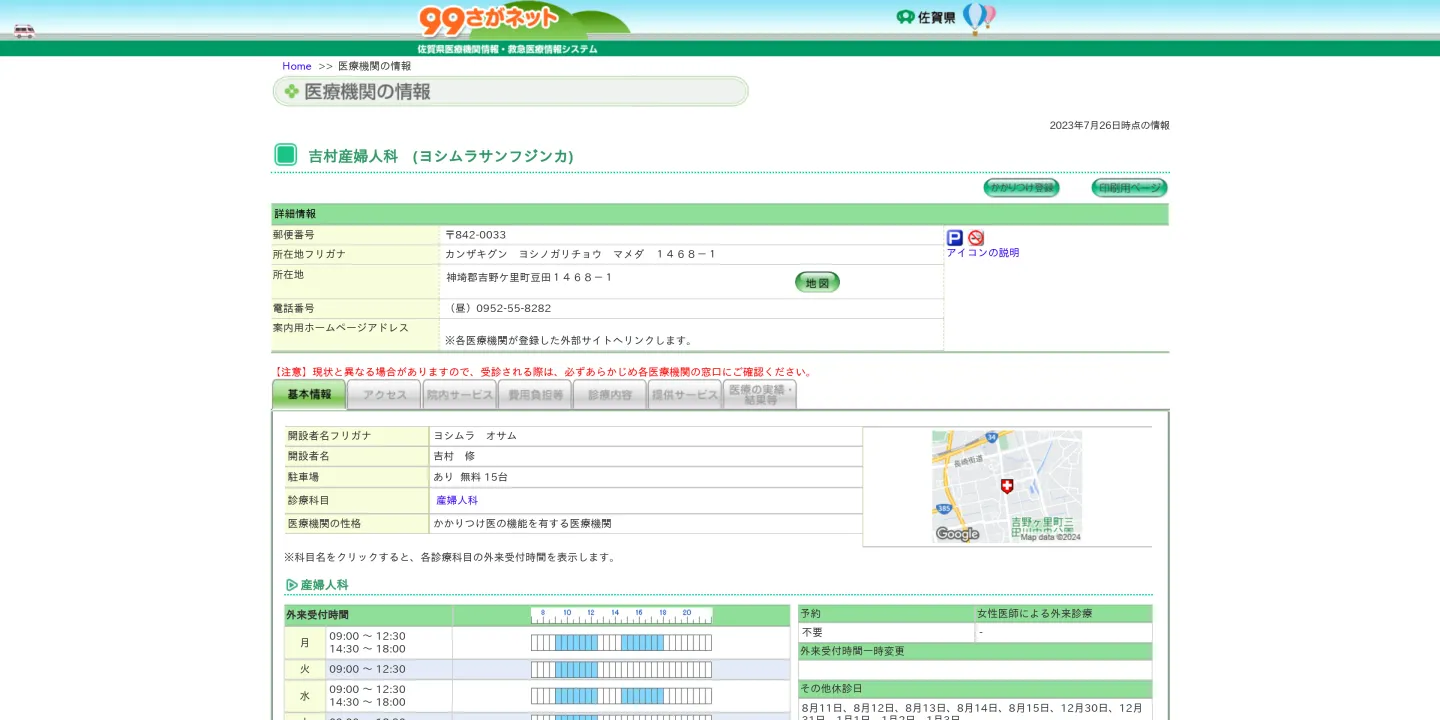Click the 産婦人科 link in 診療科目 row
This screenshot has height=720, width=1440.
457,500
